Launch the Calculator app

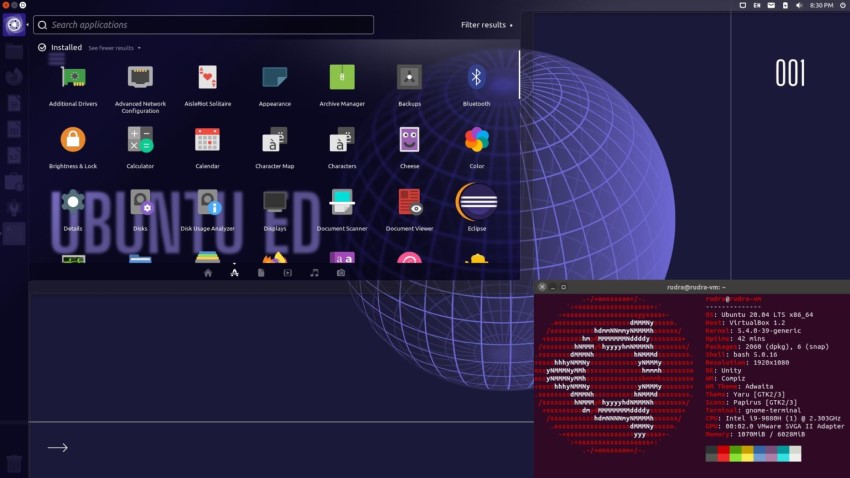point(140,140)
